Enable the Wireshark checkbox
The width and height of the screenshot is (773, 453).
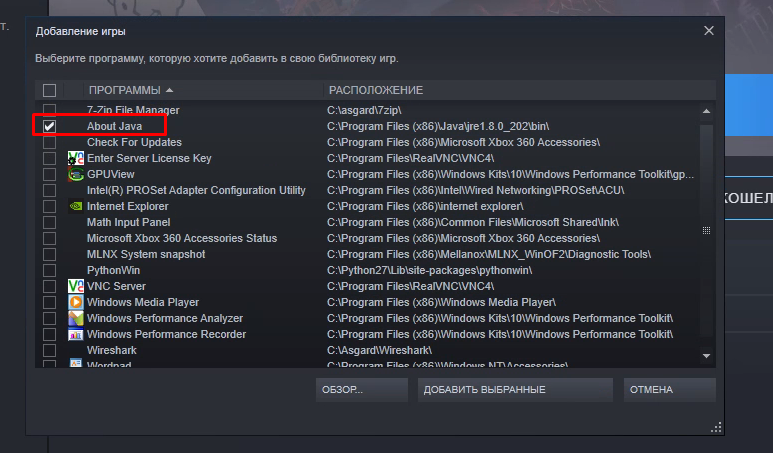click(x=49, y=350)
